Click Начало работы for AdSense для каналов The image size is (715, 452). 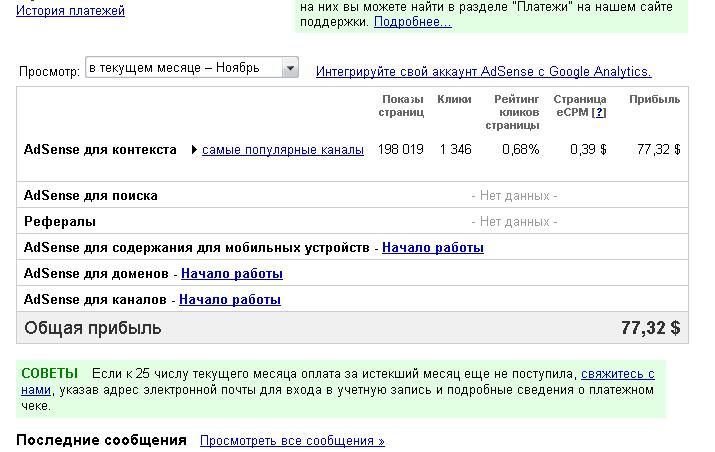[x=229, y=299]
